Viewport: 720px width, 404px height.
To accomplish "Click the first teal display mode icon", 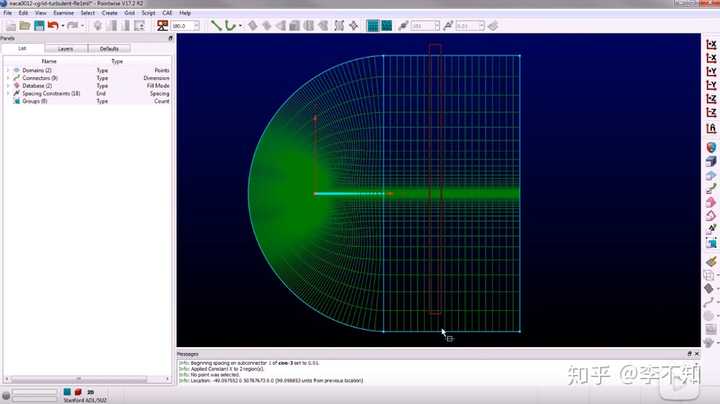I will [x=372, y=26].
